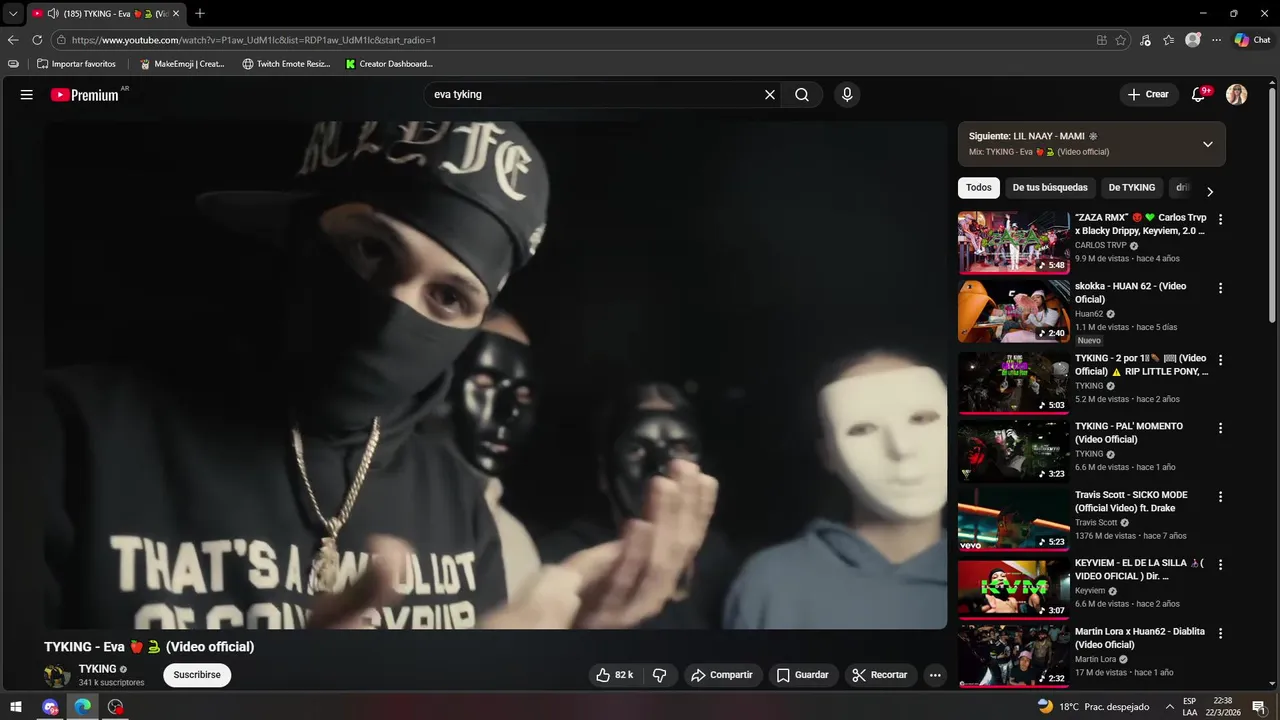Open the TYKING channel avatar
The image size is (1280, 720).
(x=57, y=675)
